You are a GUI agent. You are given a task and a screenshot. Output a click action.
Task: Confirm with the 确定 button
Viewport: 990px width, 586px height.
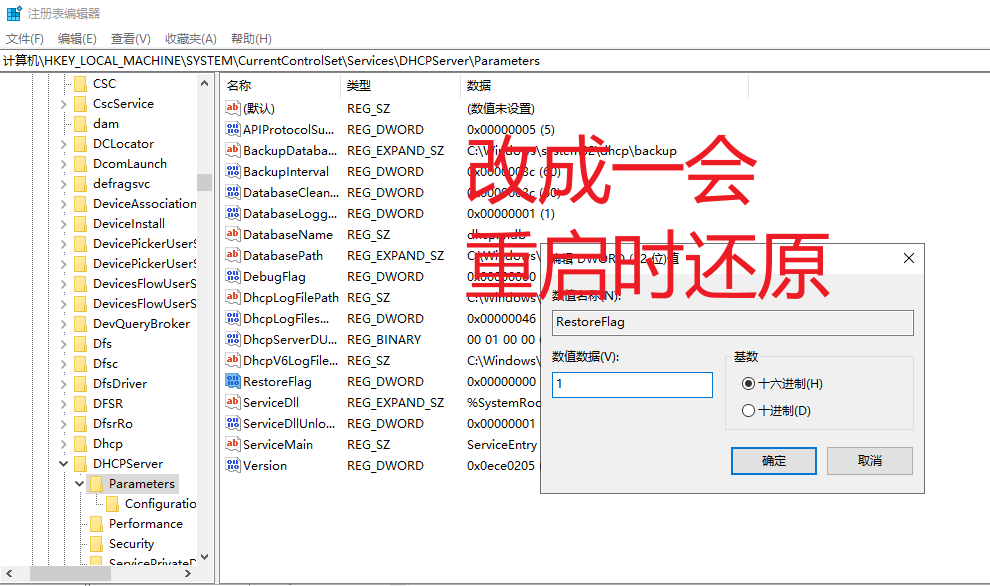(773, 461)
